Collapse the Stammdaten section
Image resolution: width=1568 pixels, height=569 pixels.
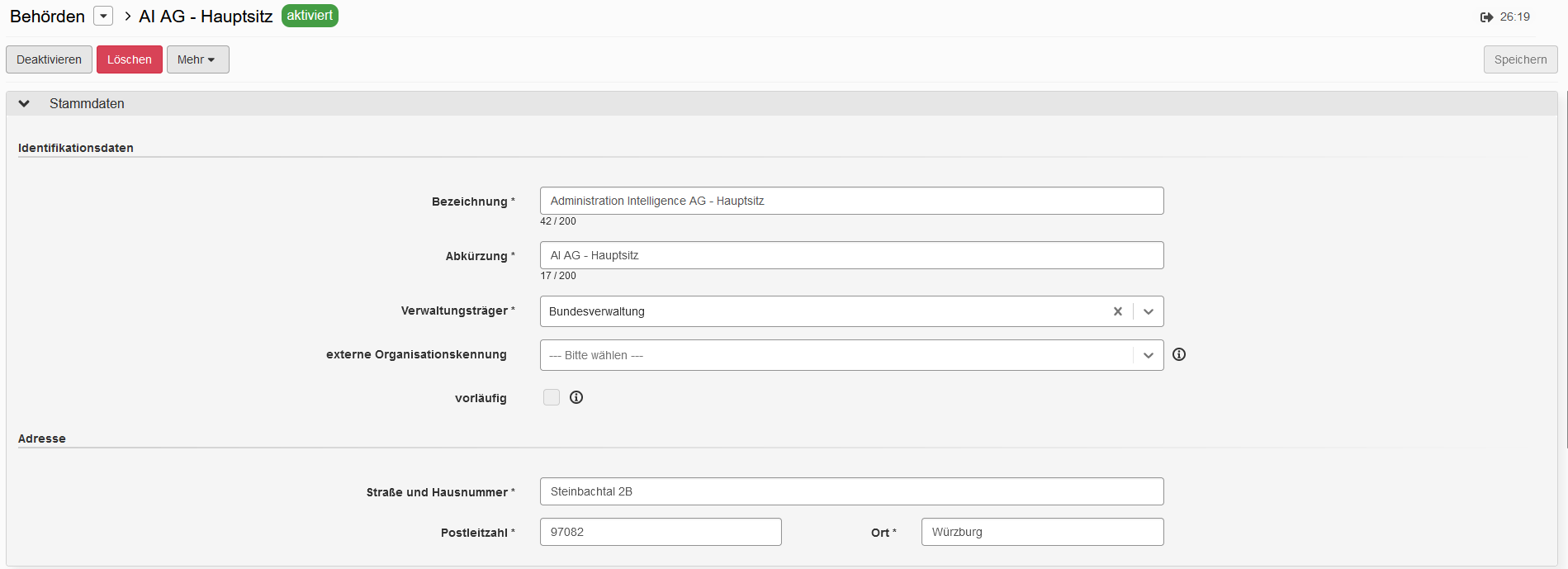tap(25, 103)
